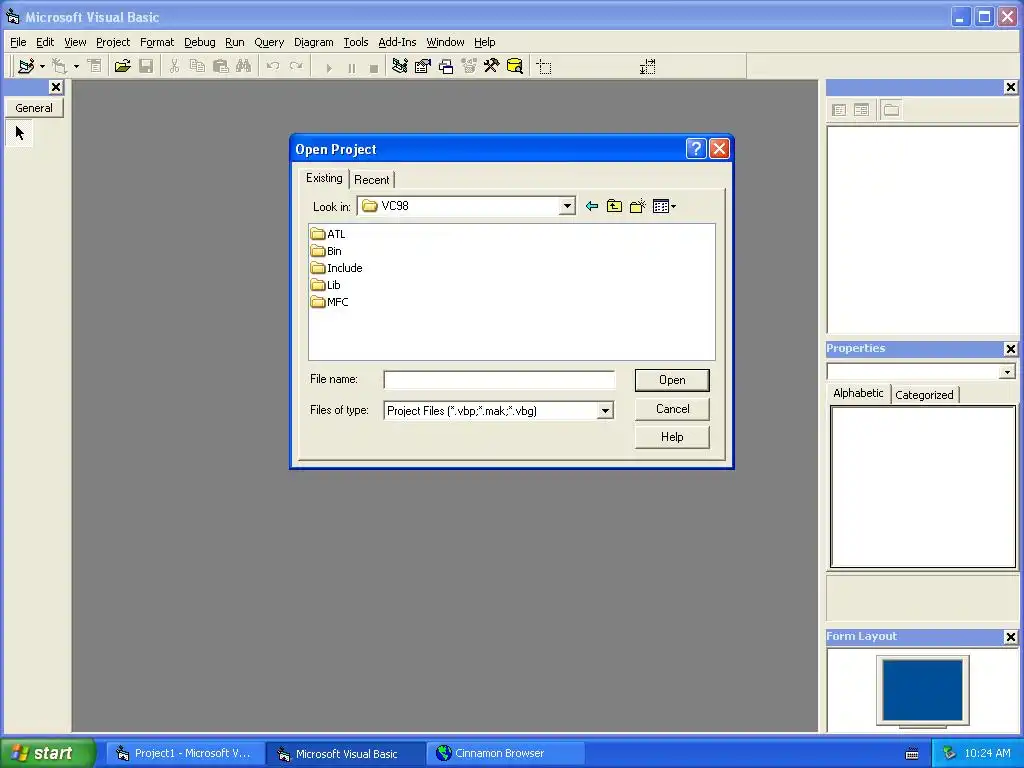Open the Object Browser toolbar icon
1024x768 pixels.
coord(469,66)
